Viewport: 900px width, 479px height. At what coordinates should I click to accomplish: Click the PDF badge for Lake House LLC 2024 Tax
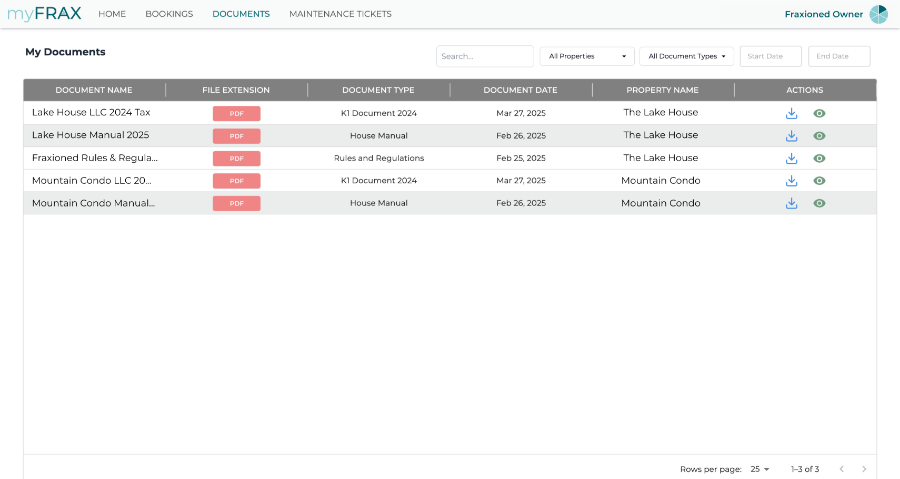(x=236, y=114)
